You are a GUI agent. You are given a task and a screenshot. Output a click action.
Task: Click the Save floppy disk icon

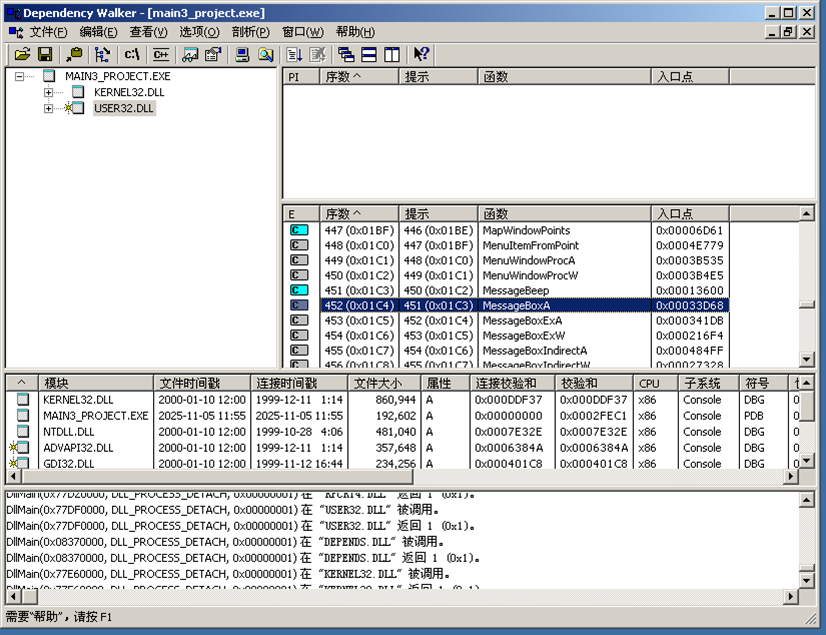pos(45,54)
